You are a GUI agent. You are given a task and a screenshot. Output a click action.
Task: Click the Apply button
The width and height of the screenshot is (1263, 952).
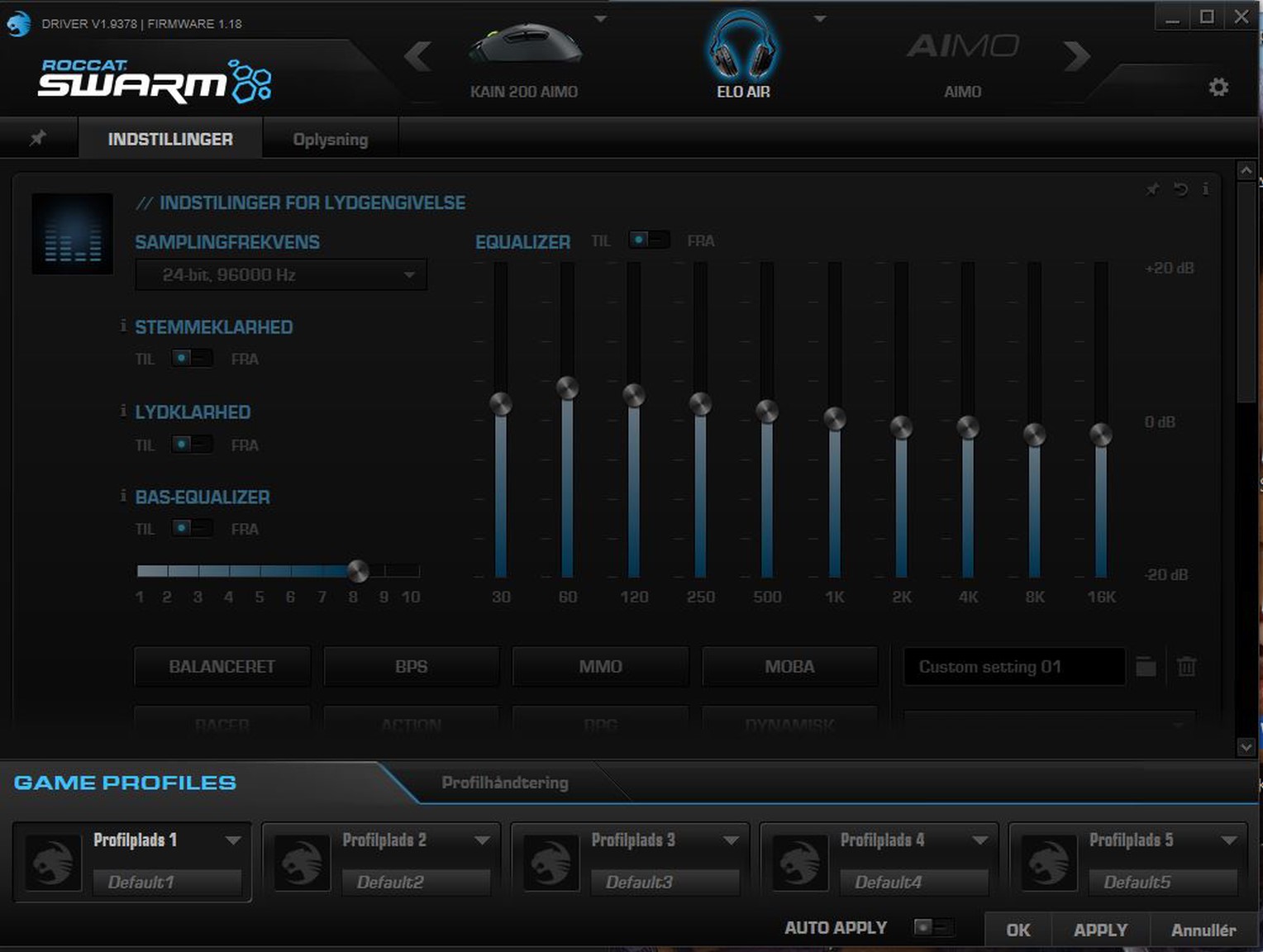coord(1100,930)
